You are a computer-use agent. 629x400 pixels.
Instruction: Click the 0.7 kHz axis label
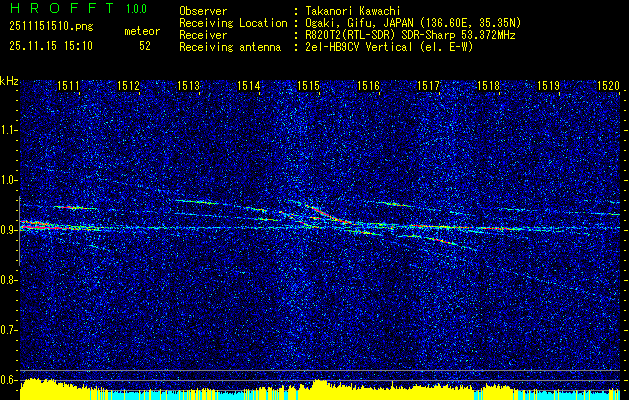click(x=8, y=330)
